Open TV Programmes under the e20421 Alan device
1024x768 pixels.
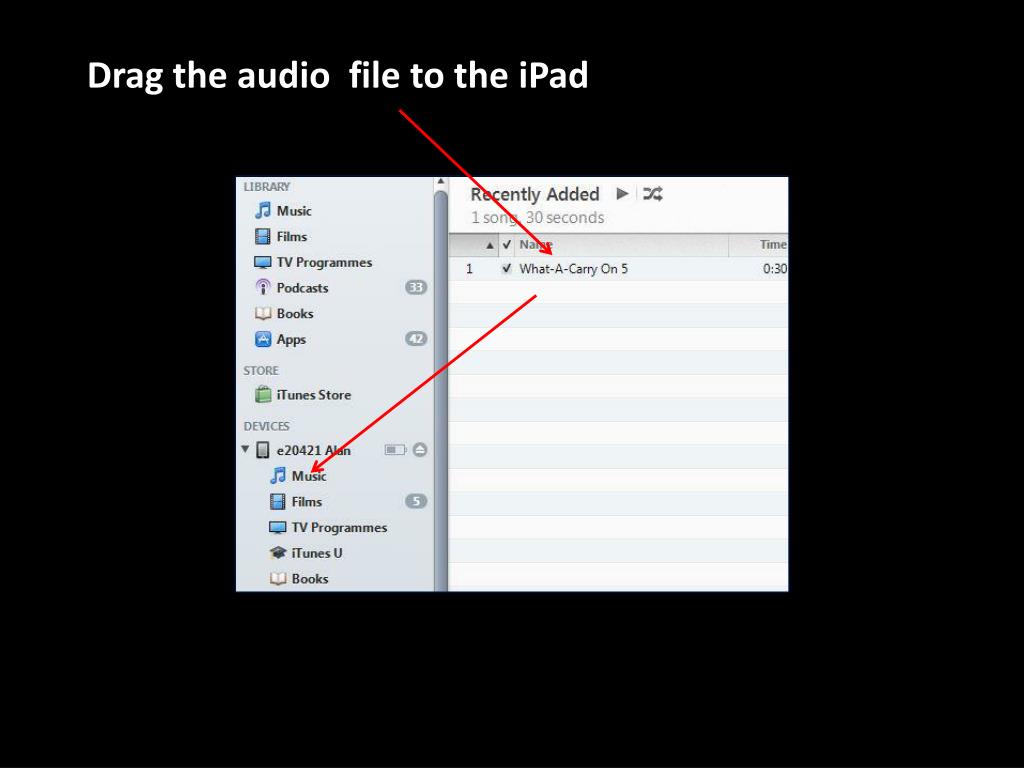[328, 528]
